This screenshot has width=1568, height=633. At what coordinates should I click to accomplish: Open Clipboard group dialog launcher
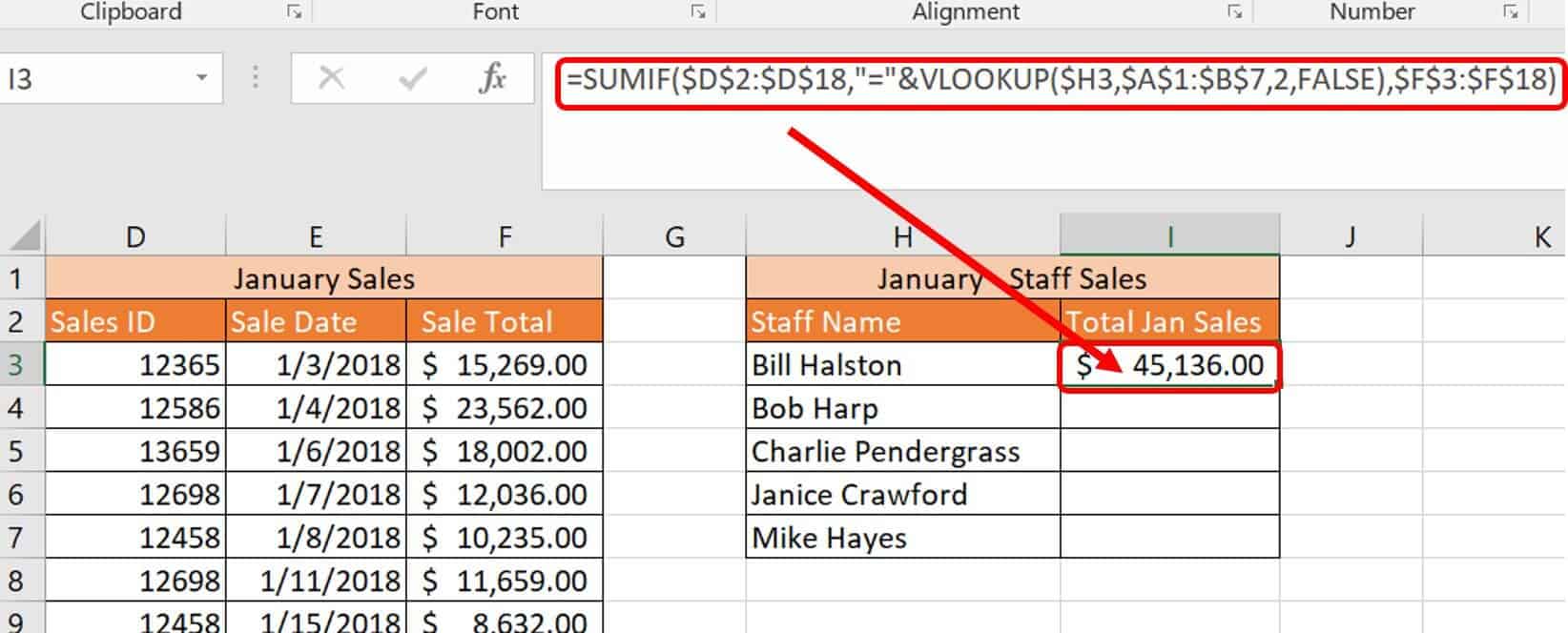[295, 12]
